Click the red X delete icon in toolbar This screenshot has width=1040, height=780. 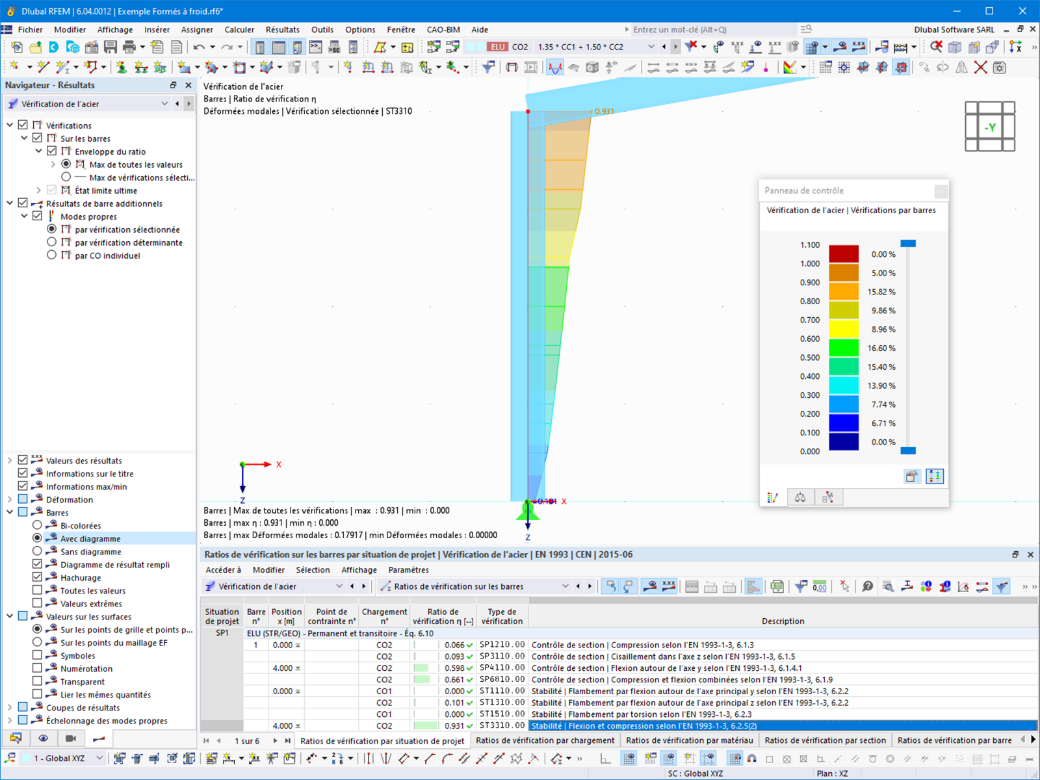point(980,67)
